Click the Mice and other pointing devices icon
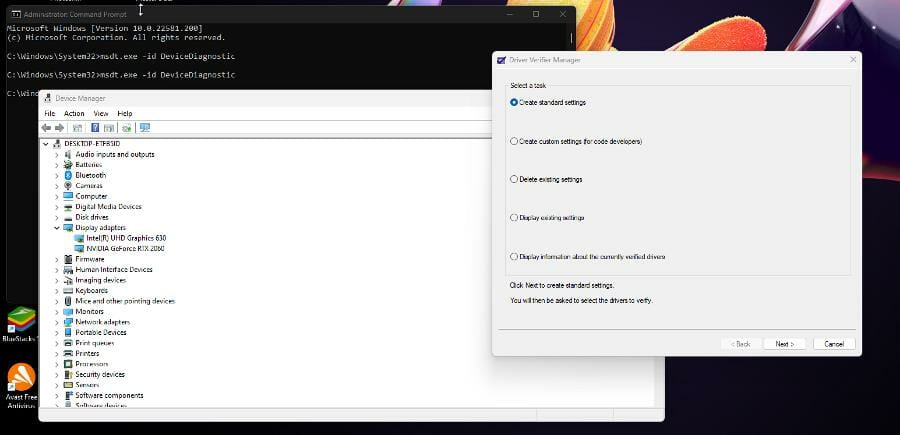The height and width of the screenshot is (435, 900). pyautogui.click(x=68, y=301)
